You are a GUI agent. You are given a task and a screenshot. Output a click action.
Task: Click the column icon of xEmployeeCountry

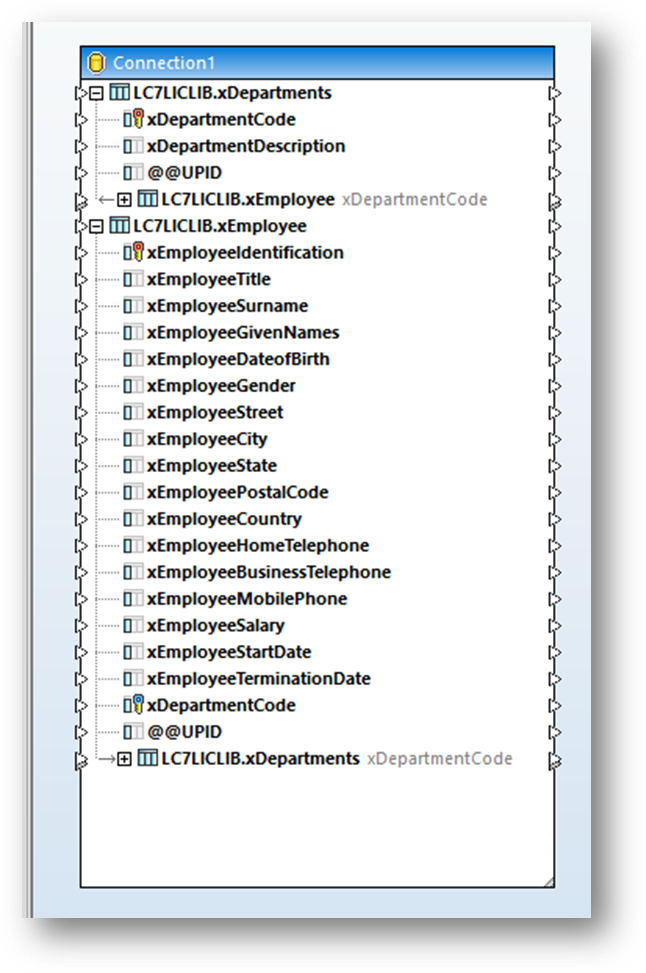tap(133, 519)
